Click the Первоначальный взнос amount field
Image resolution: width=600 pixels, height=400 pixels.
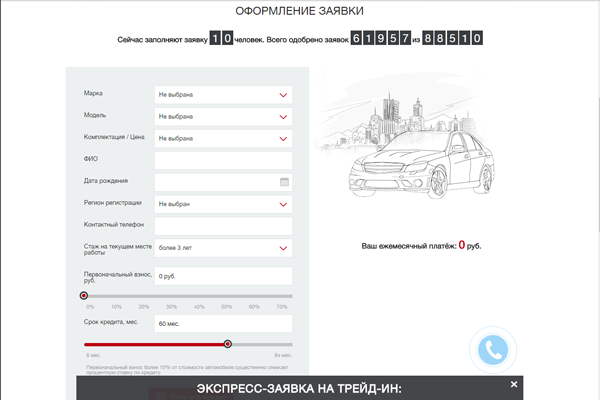click(222, 276)
